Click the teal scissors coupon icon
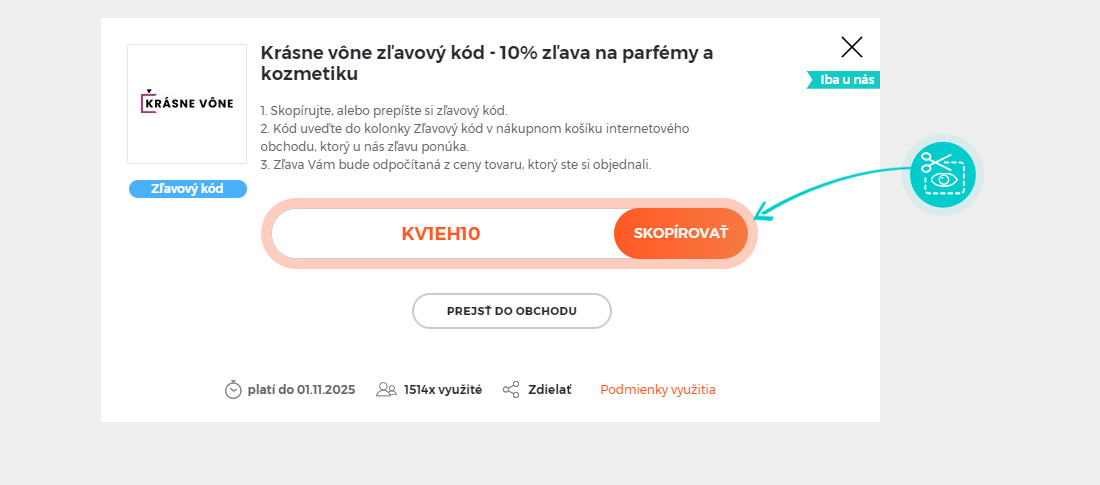The width and height of the screenshot is (1100, 485). (x=942, y=175)
